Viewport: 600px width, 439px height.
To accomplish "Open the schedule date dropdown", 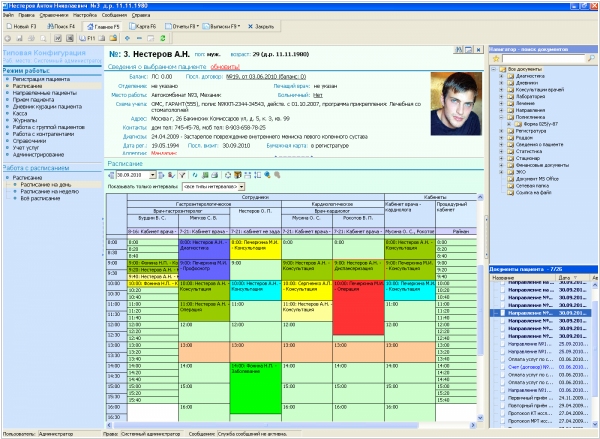I will click(153, 175).
